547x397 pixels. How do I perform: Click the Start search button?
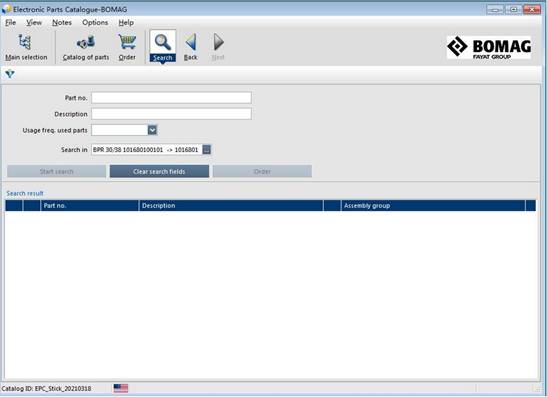tap(57, 171)
